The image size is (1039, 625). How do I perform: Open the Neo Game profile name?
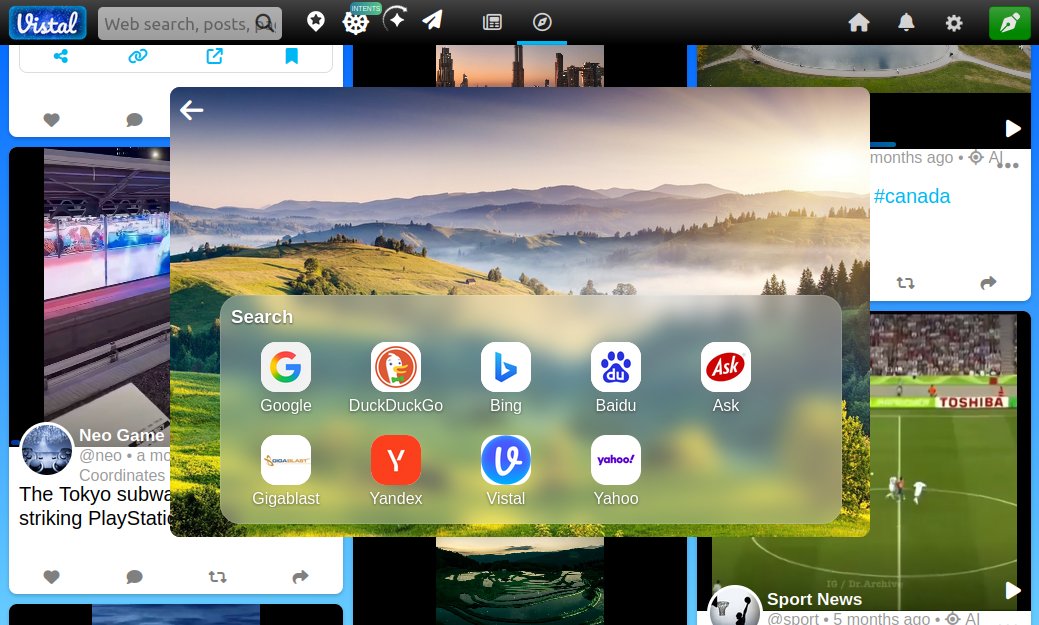[x=124, y=435]
